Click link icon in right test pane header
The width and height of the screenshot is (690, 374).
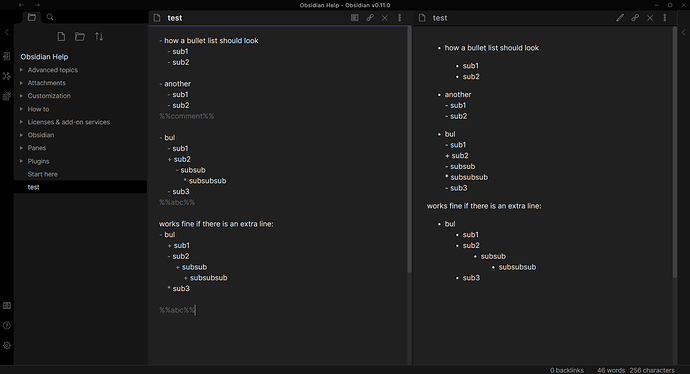(x=635, y=18)
